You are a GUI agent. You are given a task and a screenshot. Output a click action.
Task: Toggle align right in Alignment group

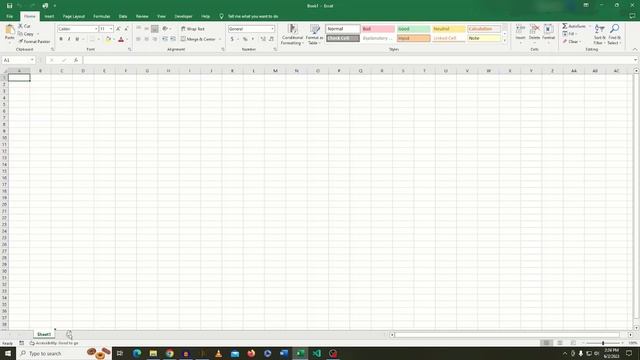pos(155,39)
